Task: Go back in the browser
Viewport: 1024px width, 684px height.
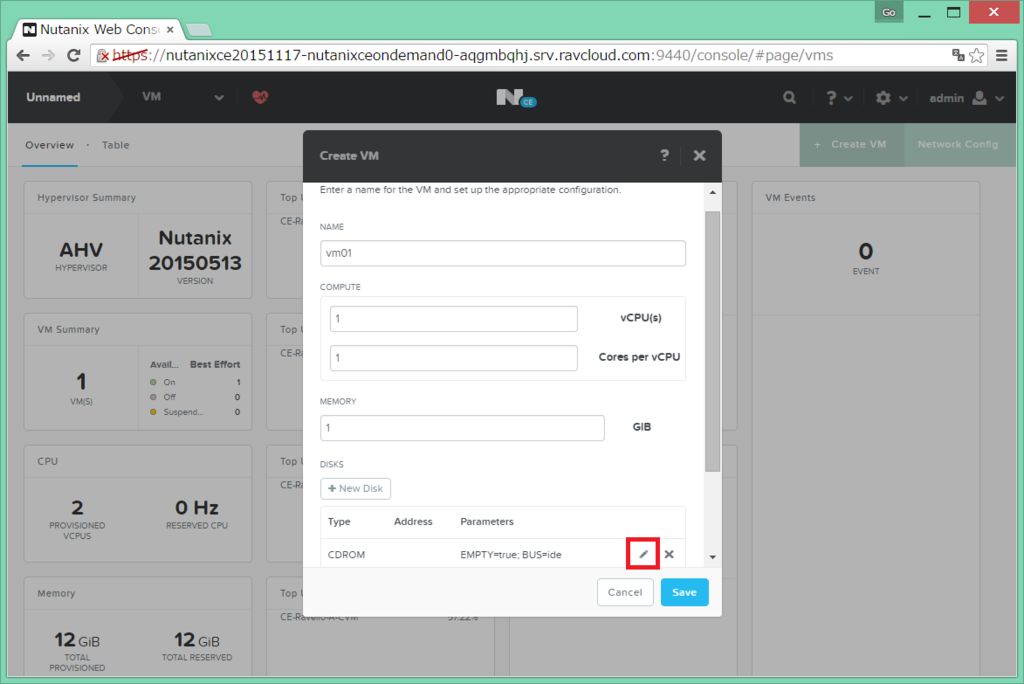Action: (x=23, y=56)
